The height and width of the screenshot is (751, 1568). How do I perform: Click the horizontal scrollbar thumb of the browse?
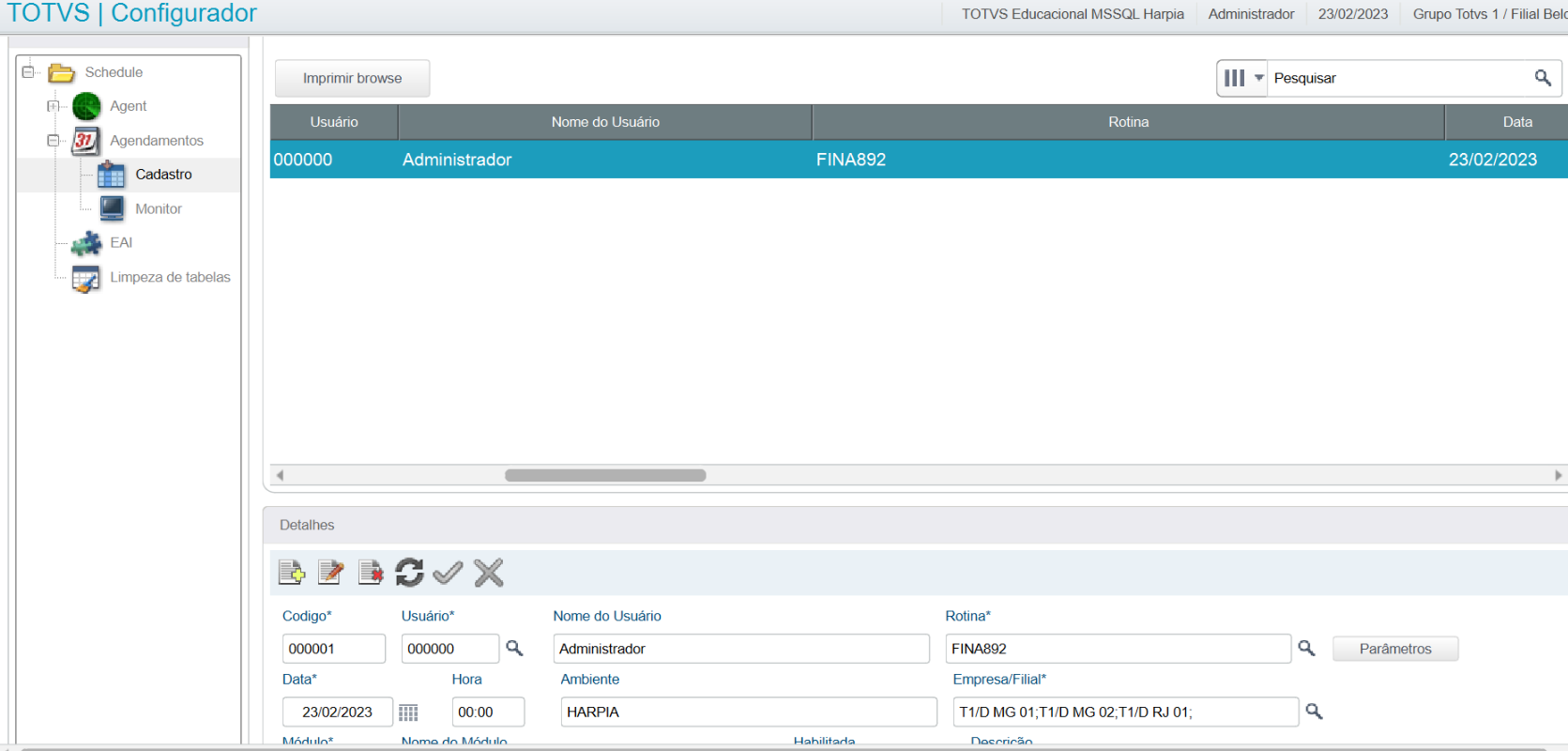pyautogui.click(x=605, y=475)
